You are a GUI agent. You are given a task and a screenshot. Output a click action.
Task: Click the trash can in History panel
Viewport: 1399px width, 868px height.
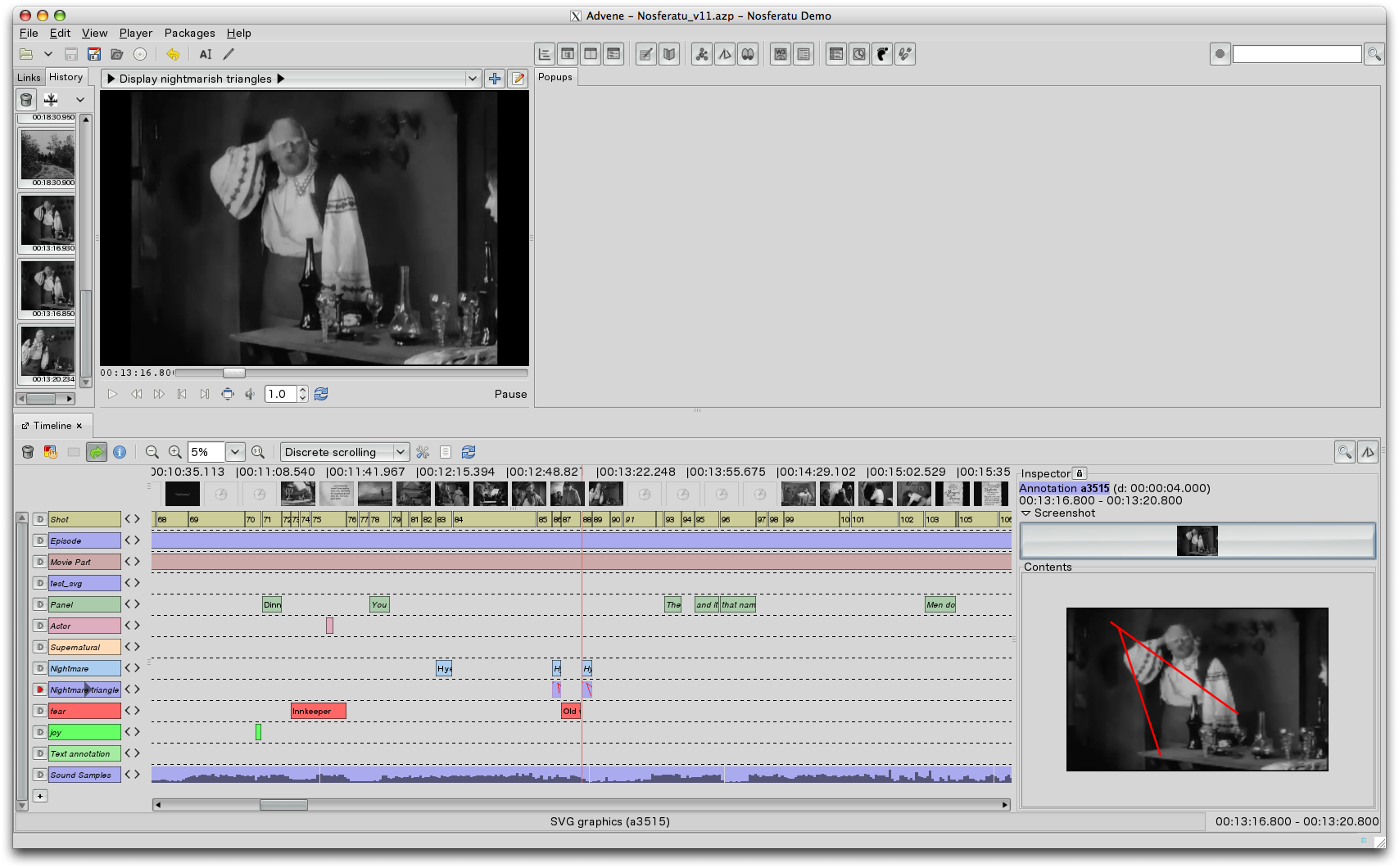click(x=26, y=100)
